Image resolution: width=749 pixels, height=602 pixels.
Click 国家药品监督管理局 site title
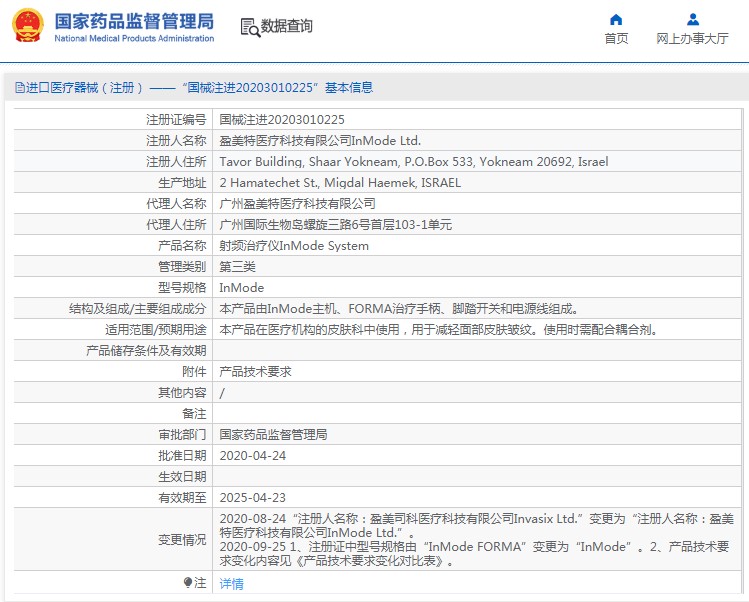(134, 21)
